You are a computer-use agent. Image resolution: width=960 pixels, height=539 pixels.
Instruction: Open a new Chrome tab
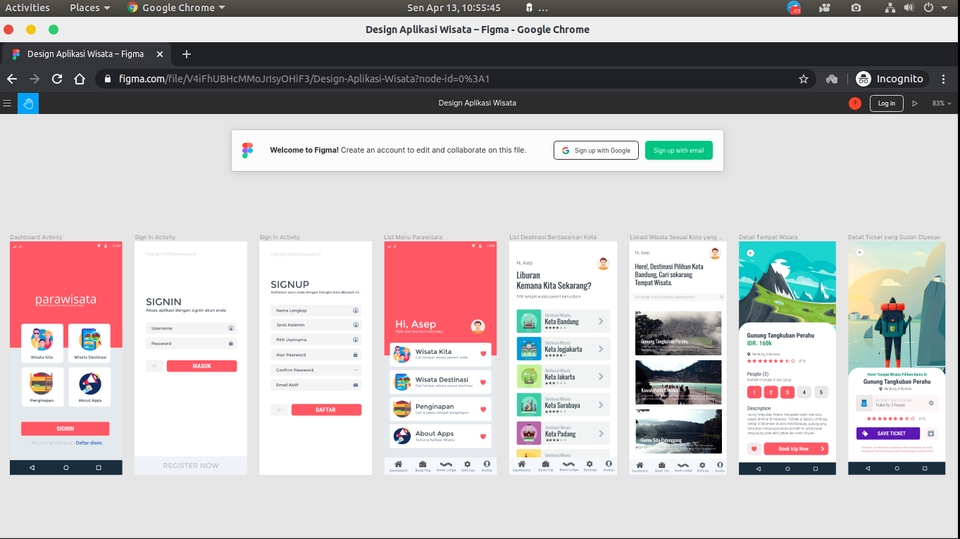[186, 54]
